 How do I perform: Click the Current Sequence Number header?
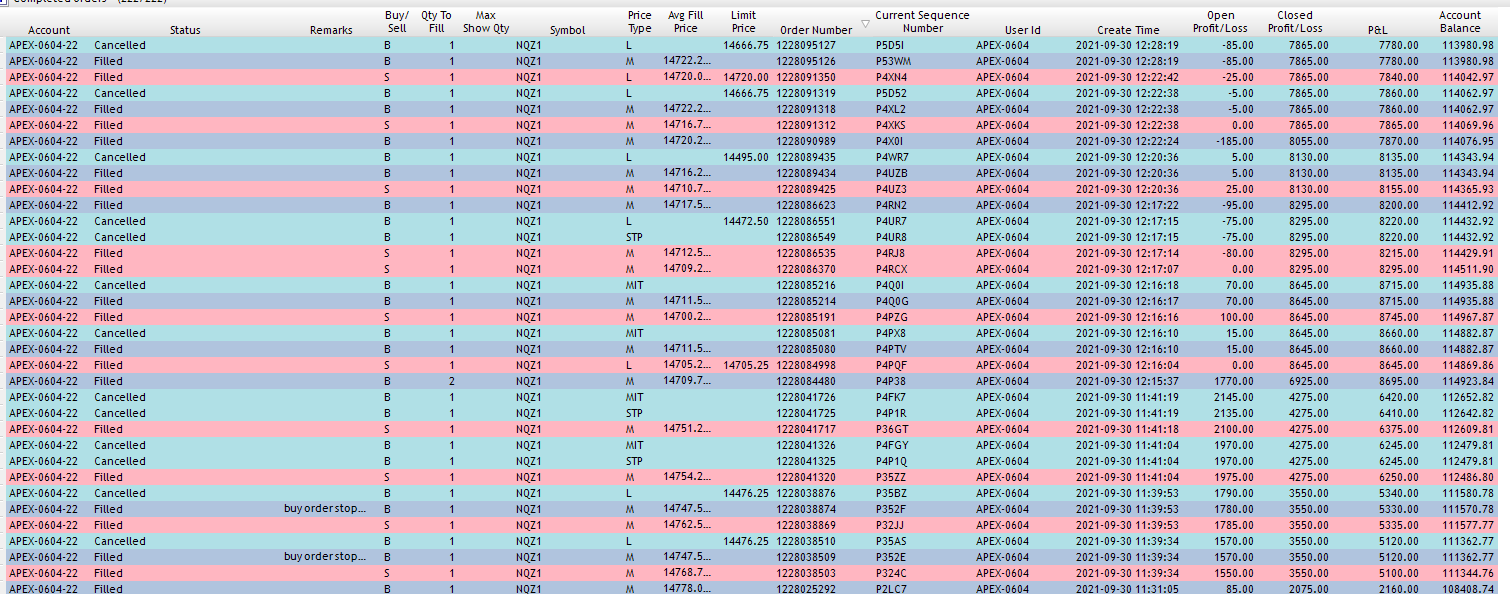922,22
